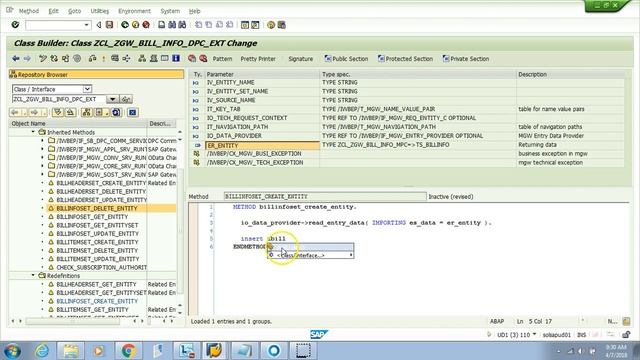The width and height of the screenshot is (640, 360).
Task: Click the first red stop-sign breakpoint icon
Action: [x=192, y=59]
